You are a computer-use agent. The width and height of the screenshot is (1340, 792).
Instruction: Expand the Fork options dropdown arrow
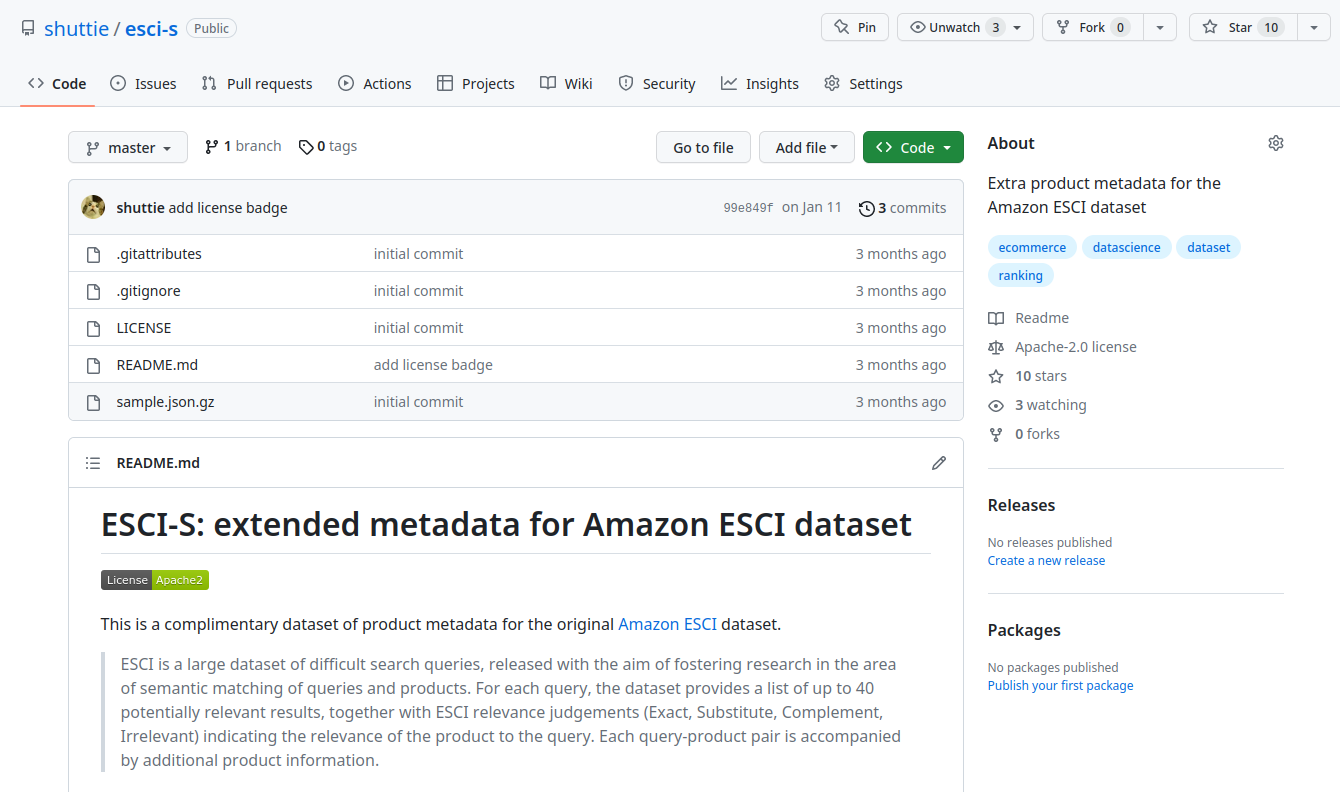pyautogui.click(x=1160, y=27)
